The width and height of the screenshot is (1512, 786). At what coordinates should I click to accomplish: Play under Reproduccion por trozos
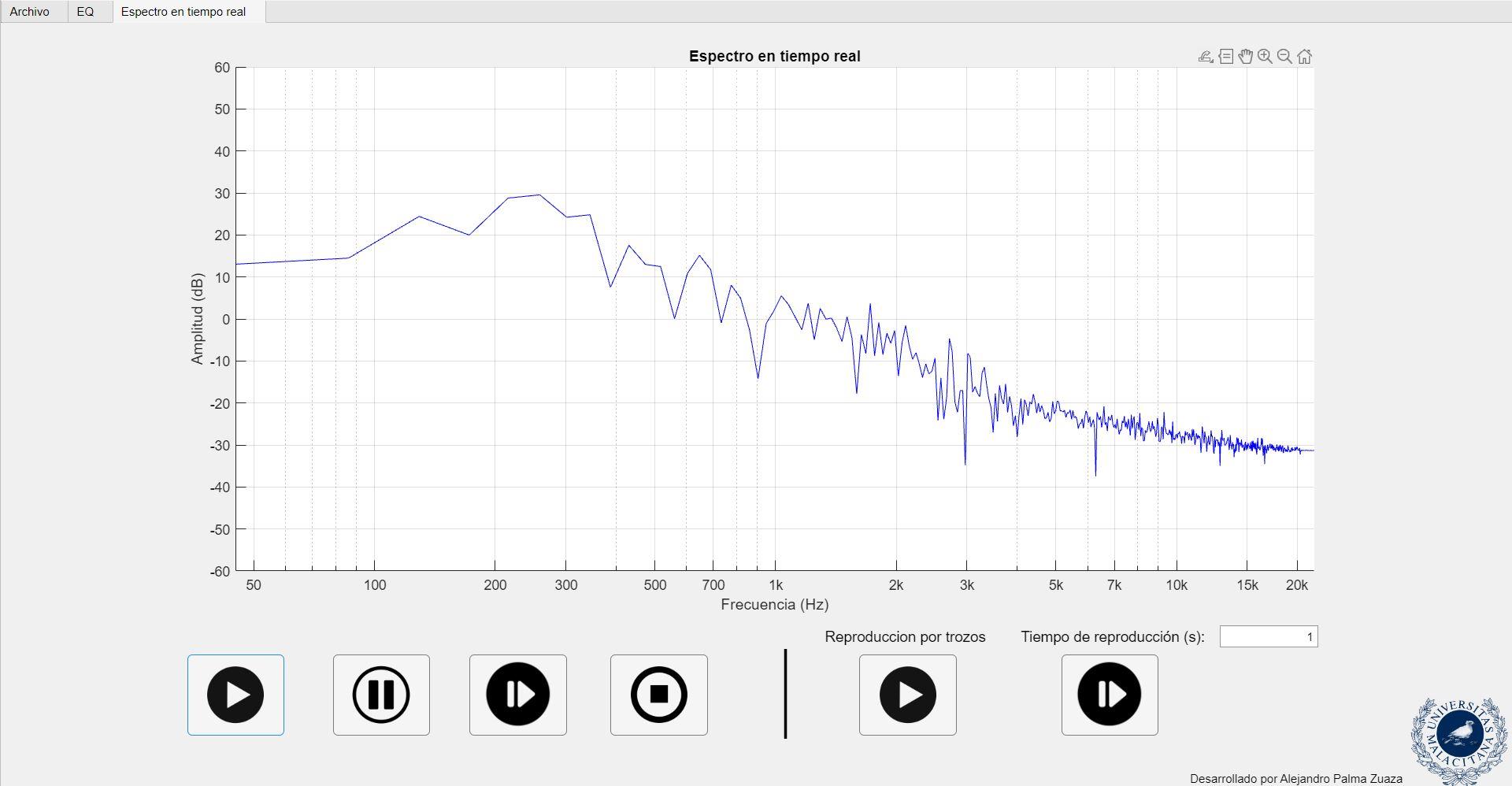click(x=907, y=695)
